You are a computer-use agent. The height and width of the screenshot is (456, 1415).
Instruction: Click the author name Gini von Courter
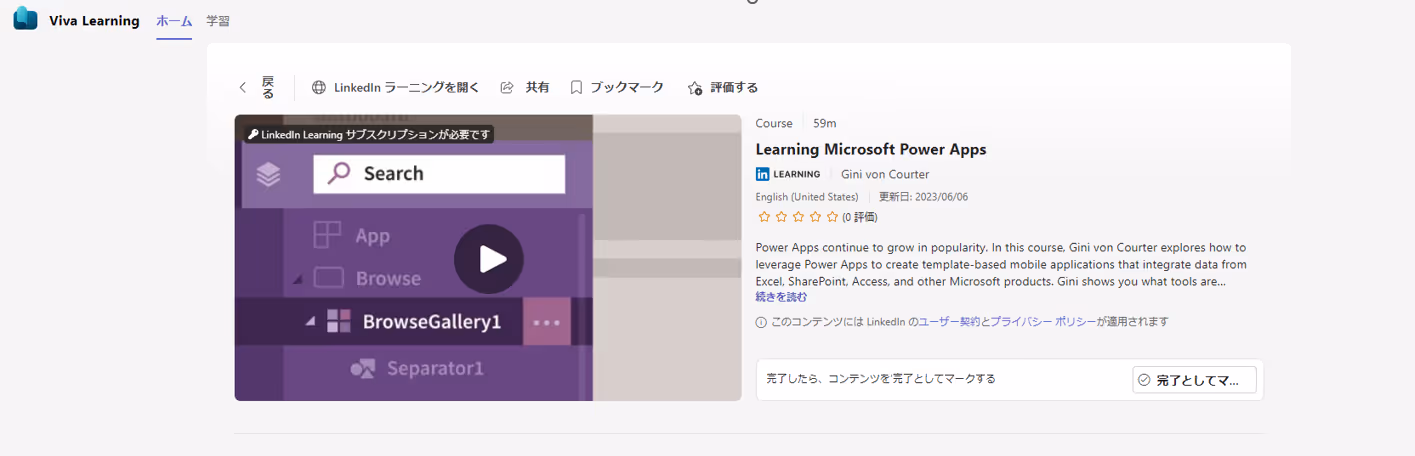885,174
